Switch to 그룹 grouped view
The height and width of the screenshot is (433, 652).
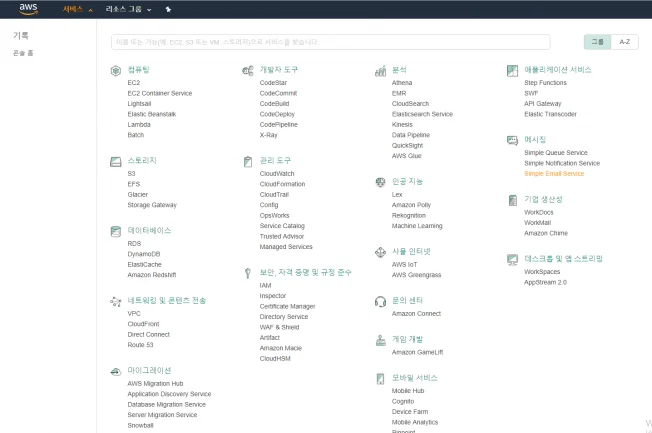click(598, 42)
